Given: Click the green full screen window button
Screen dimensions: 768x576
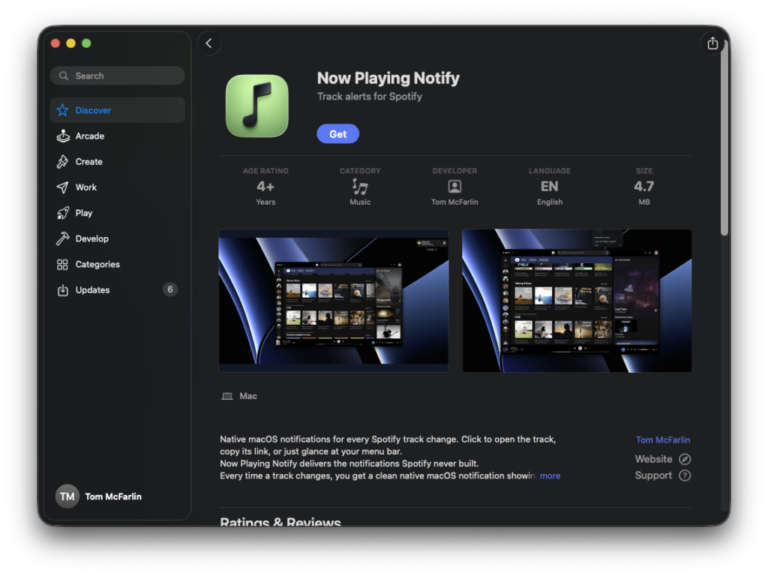Looking at the screenshot, I should point(87,44).
